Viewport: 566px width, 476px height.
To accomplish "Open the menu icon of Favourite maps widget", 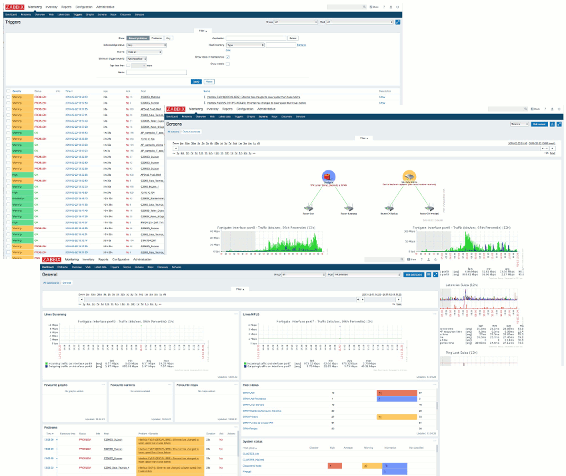I will coord(236,385).
